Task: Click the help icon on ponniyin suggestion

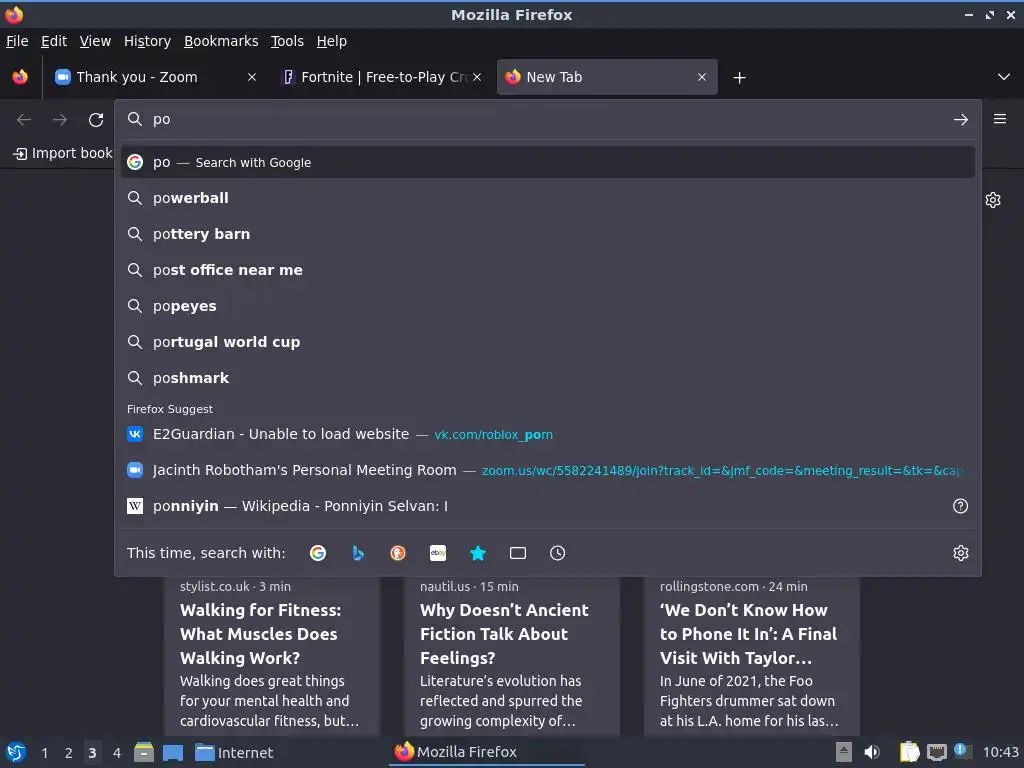Action: click(x=960, y=506)
